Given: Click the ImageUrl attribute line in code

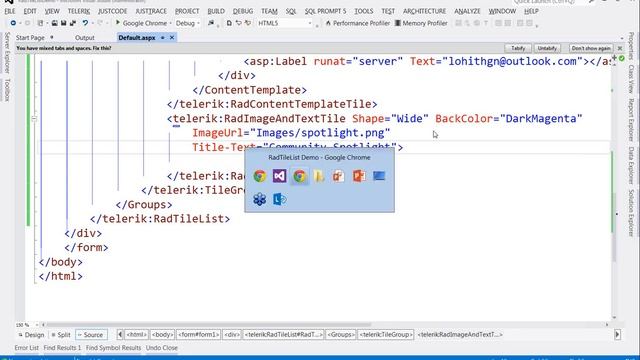Looking at the screenshot, I should (291, 133).
